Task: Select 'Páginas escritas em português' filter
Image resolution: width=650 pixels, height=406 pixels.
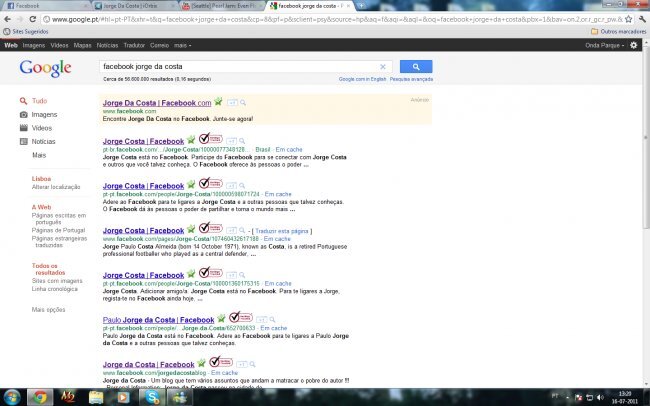Action: [59, 219]
